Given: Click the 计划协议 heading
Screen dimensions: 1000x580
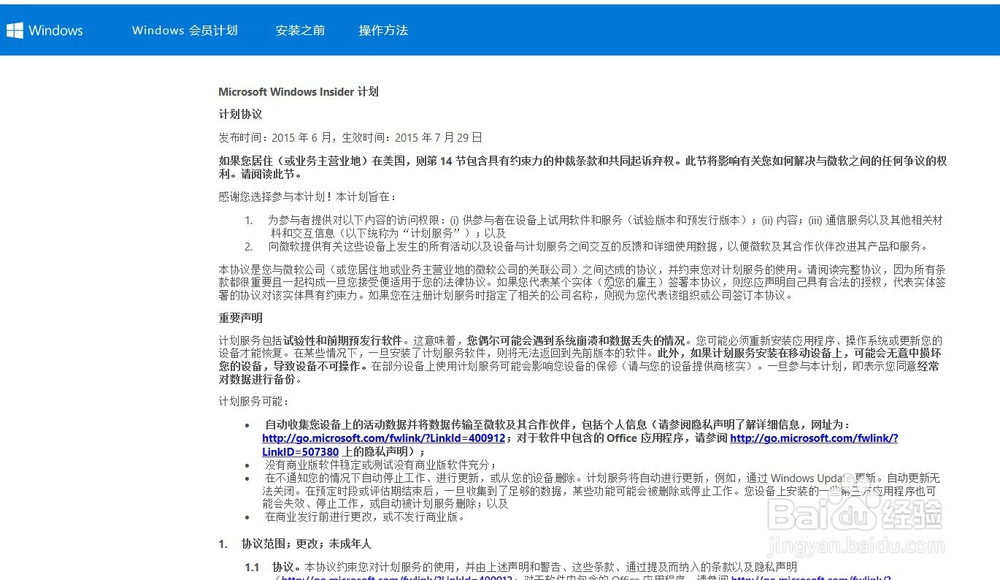Looking at the screenshot, I should coord(240,114).
